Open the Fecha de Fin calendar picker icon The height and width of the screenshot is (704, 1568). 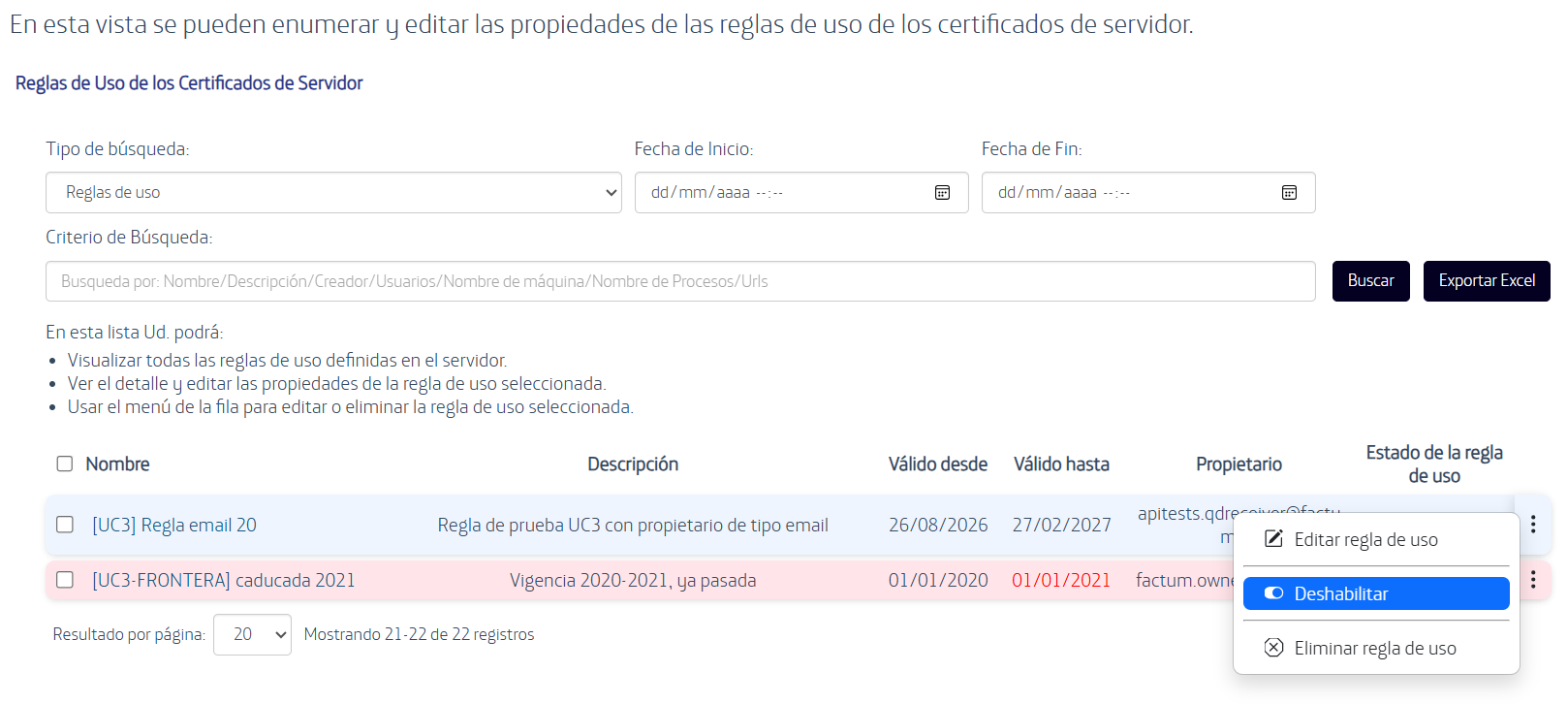(1289, 193)
